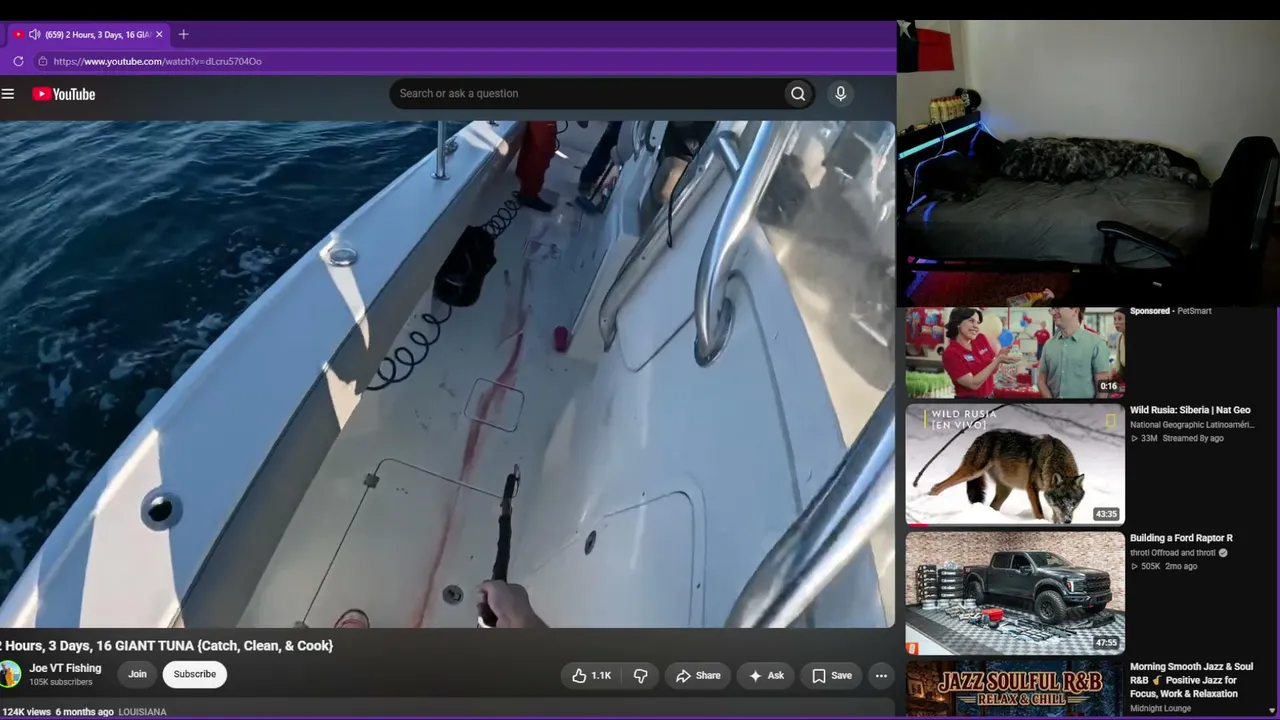
Task: Visit the Midnight Lounge channel
Action: pos(1161,709)
